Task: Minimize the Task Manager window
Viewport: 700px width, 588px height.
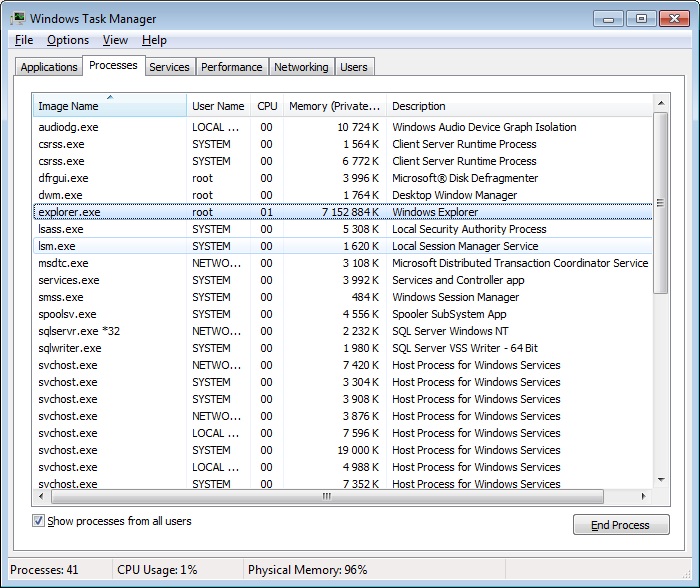Action: [608, 19]
